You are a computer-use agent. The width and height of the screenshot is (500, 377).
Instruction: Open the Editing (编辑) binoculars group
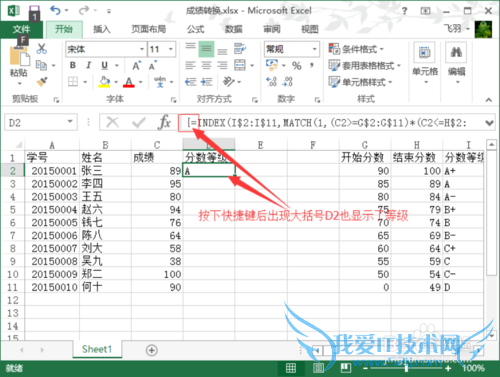coord(456,63)
